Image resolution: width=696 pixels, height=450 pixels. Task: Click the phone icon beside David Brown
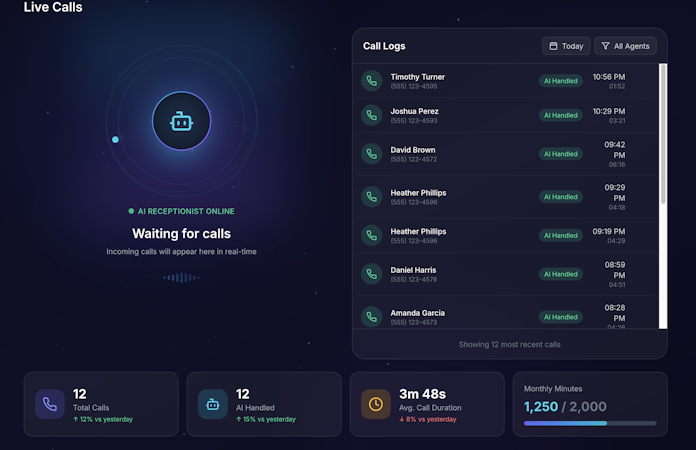(x=372, y=154)
